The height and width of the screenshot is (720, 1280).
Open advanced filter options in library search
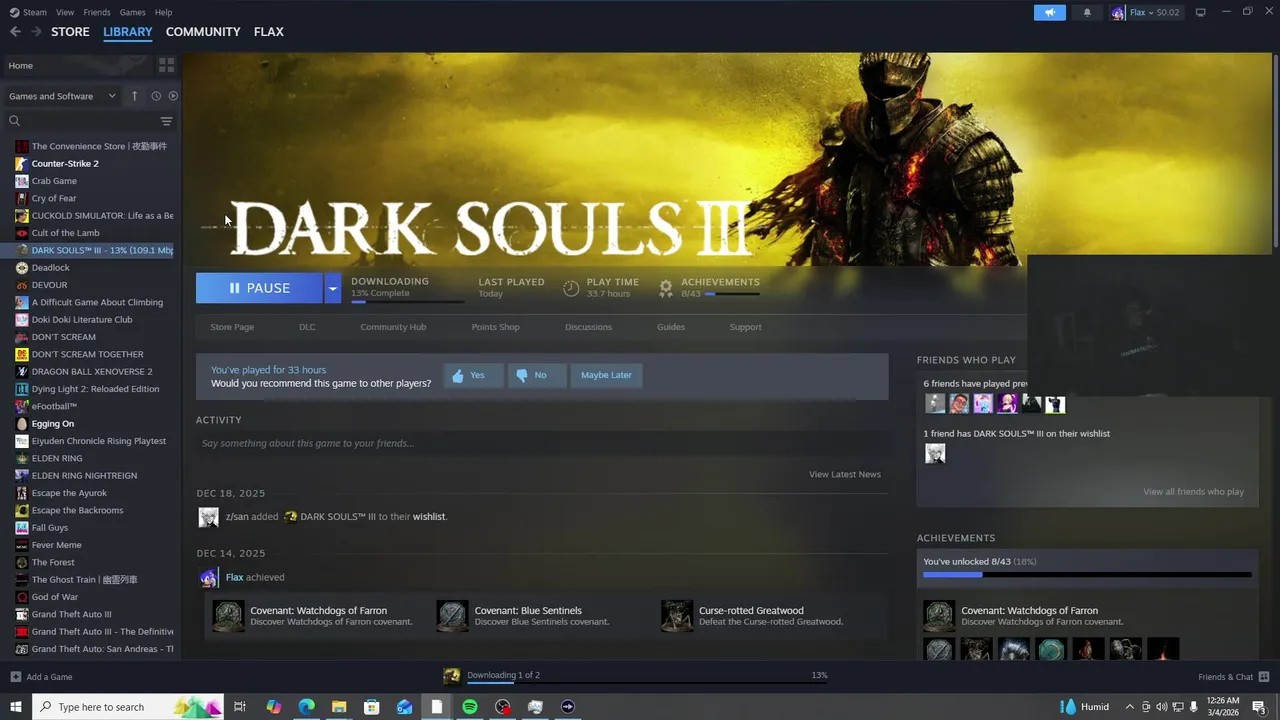(166, 121)
